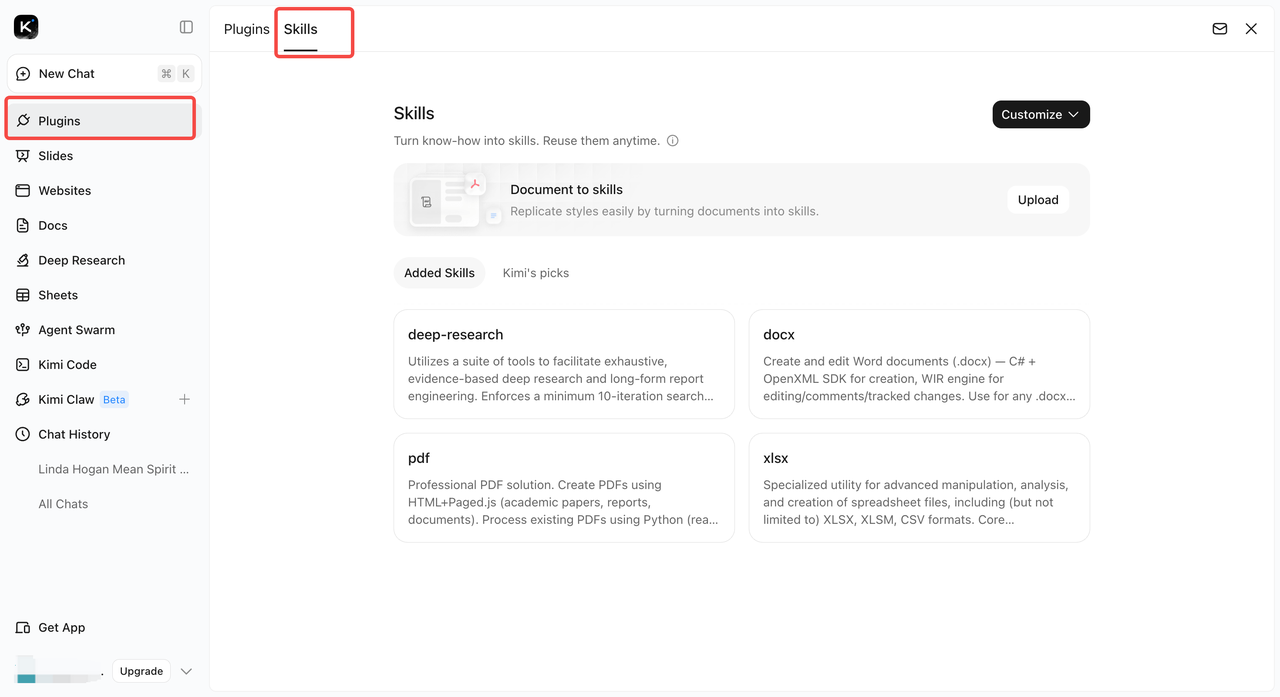Collapse the sidebar panel icon
1280x697 pixels.
tap(186, 27)
